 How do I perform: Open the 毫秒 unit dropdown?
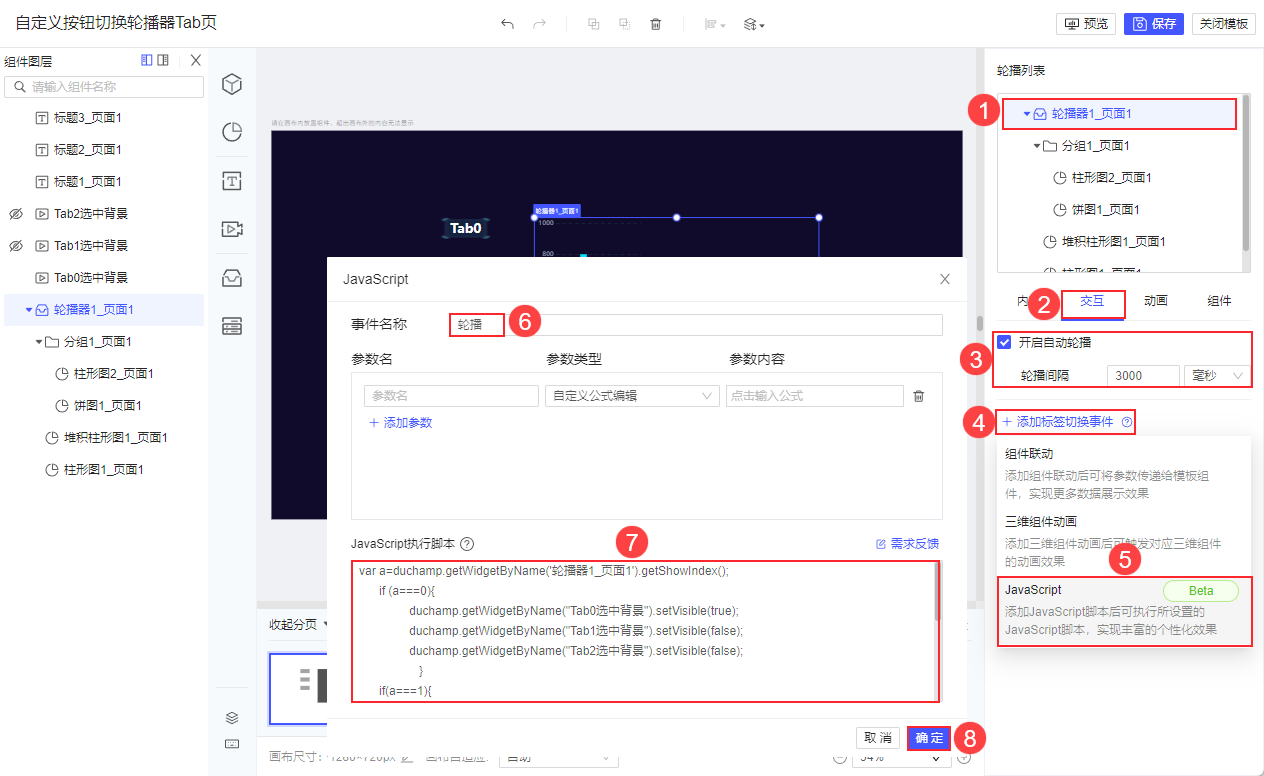(x=1216, y=375)
